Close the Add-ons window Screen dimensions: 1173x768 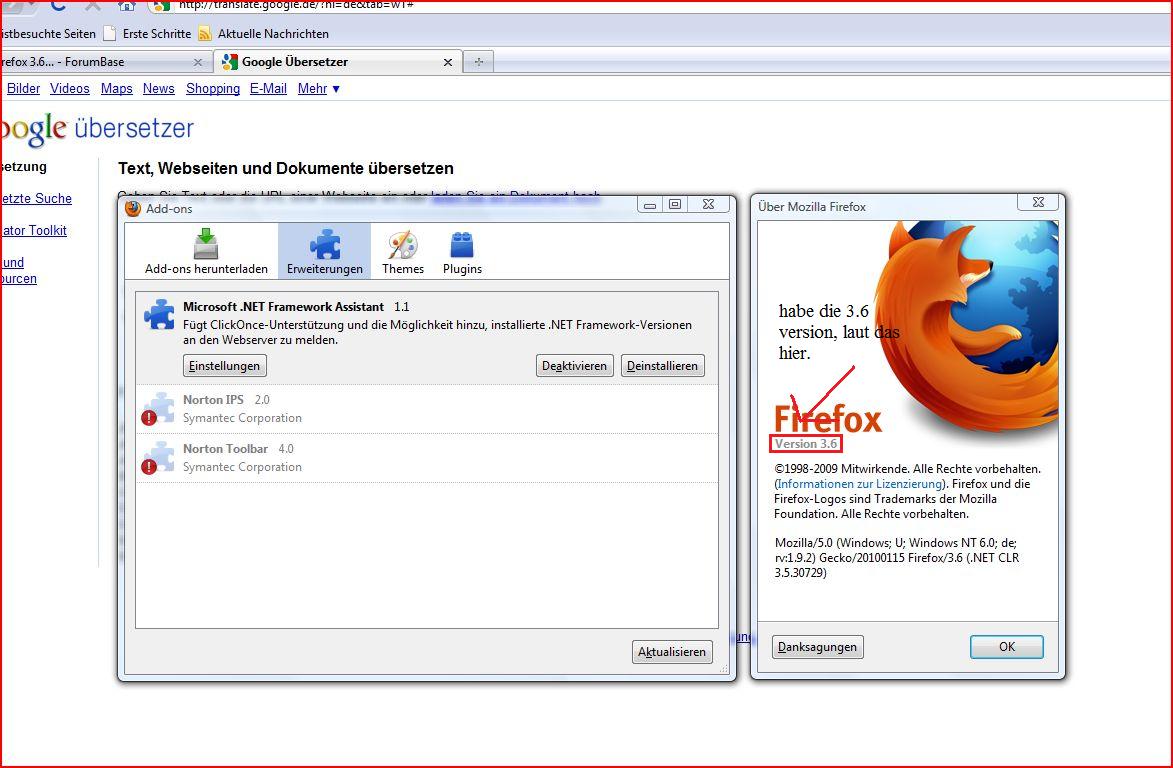(708, 204)
